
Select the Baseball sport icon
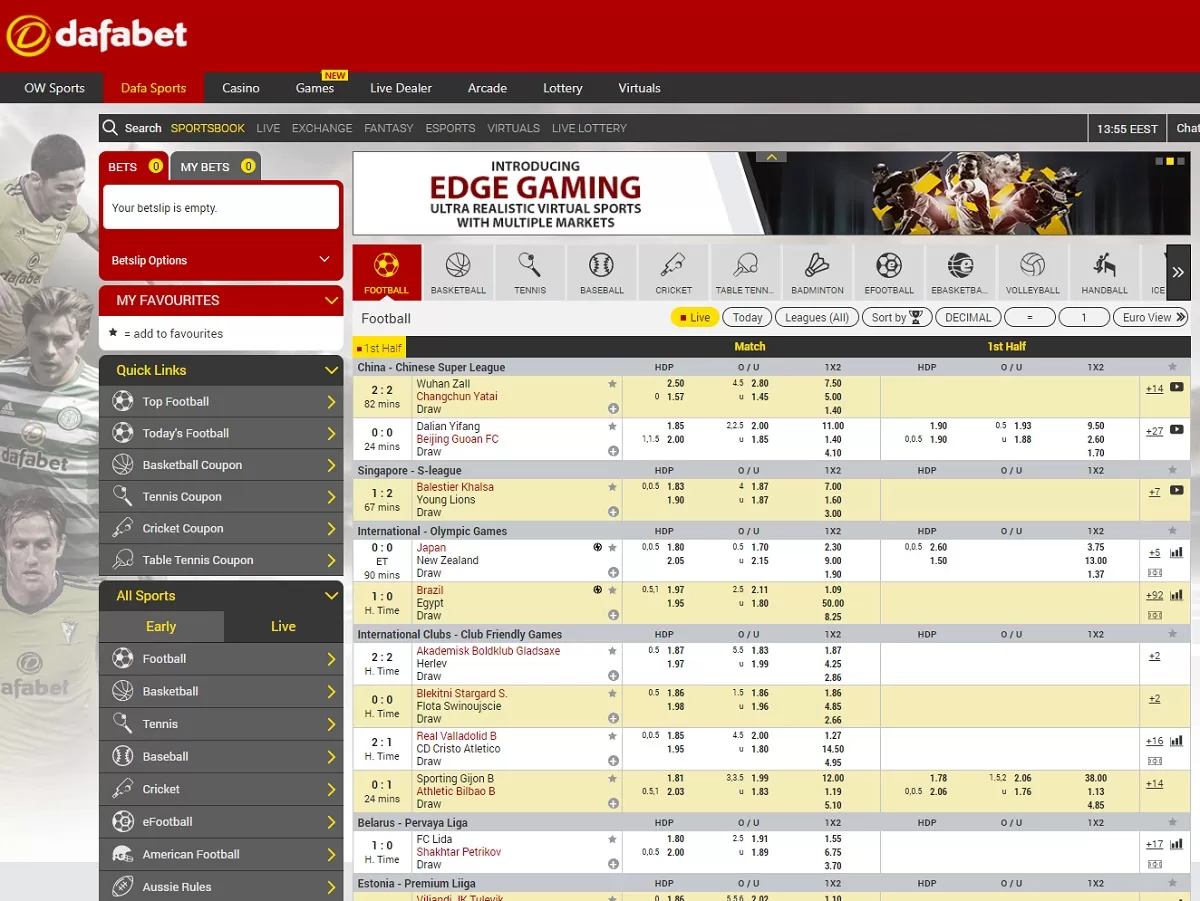(x=602, y=272)
